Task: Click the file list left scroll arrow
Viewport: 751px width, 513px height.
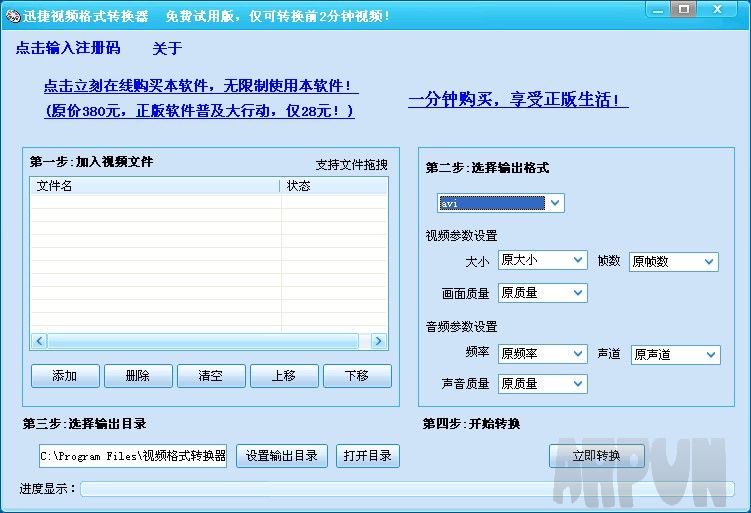Action: click(x=39, y=341)
